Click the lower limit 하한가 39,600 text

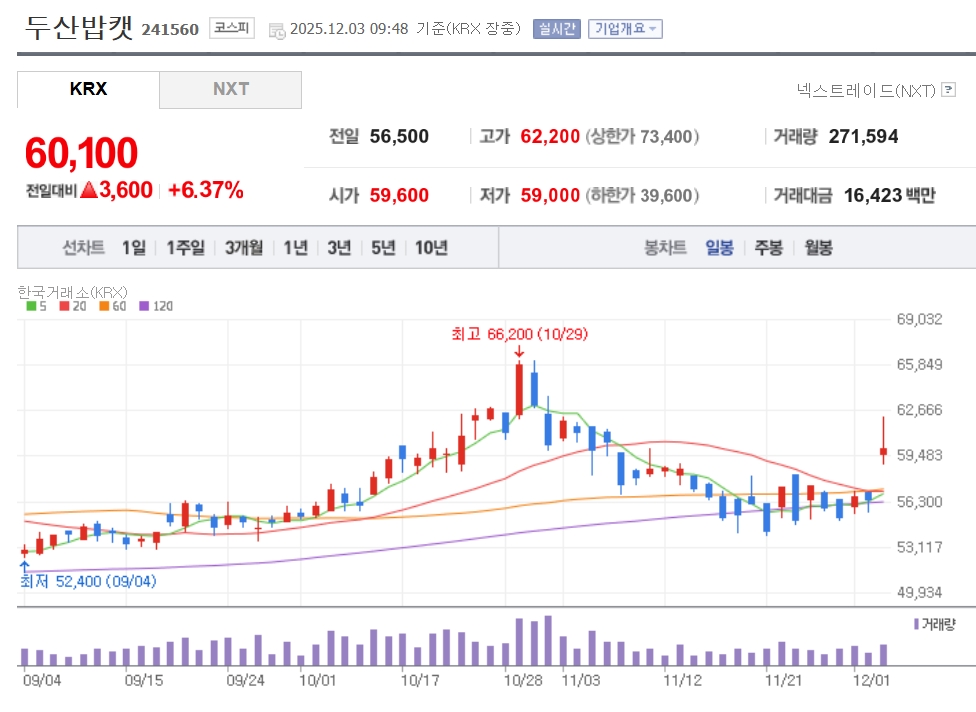(642, 195)
